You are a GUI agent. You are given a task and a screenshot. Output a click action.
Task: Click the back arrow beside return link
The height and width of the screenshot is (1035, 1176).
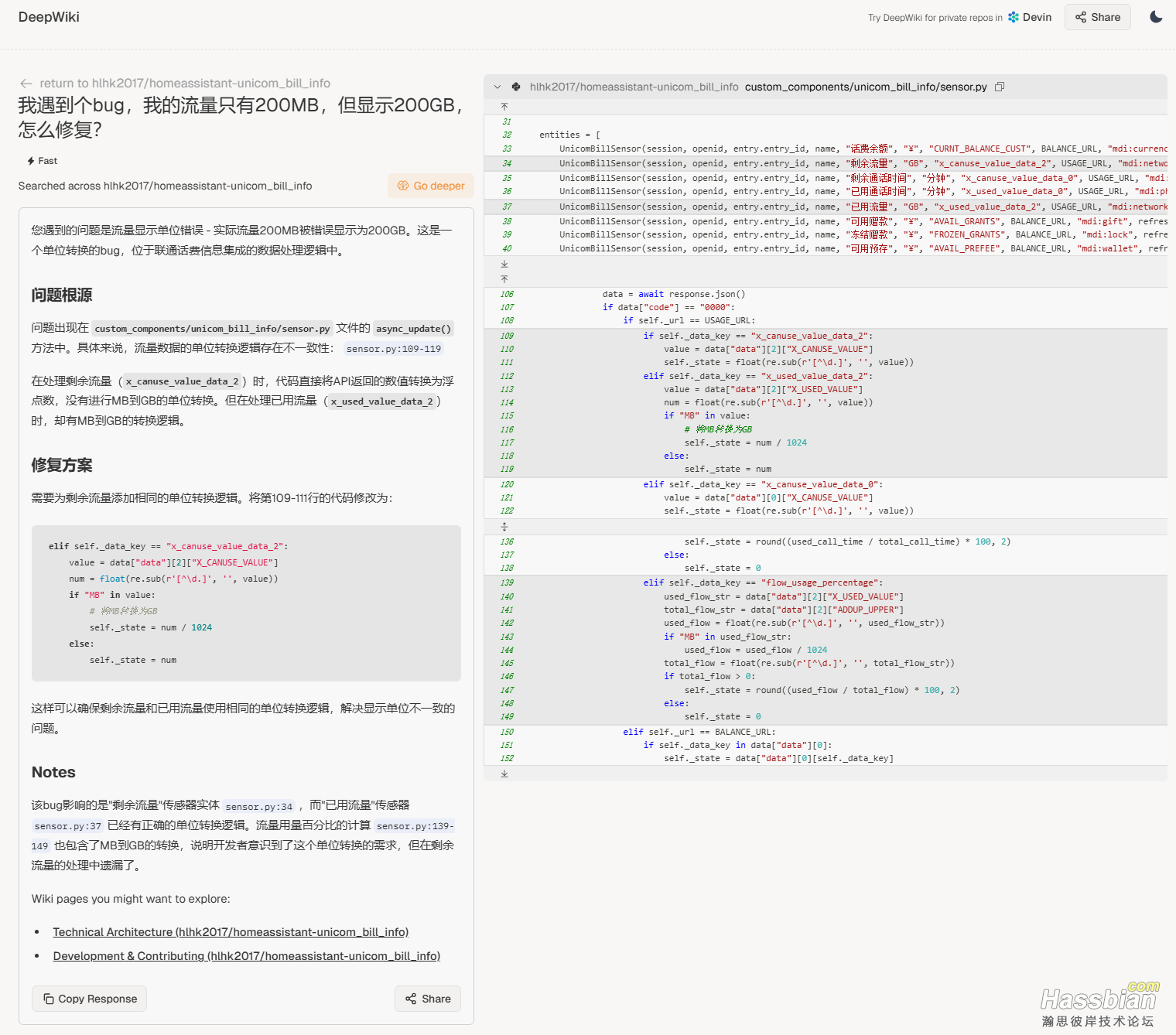click(26, 84)
